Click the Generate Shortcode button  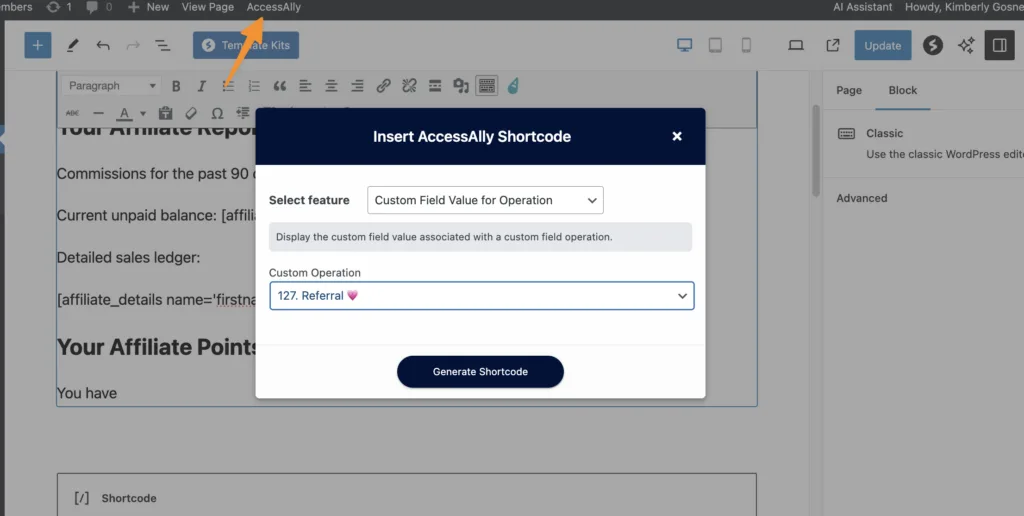click(480, 372)
